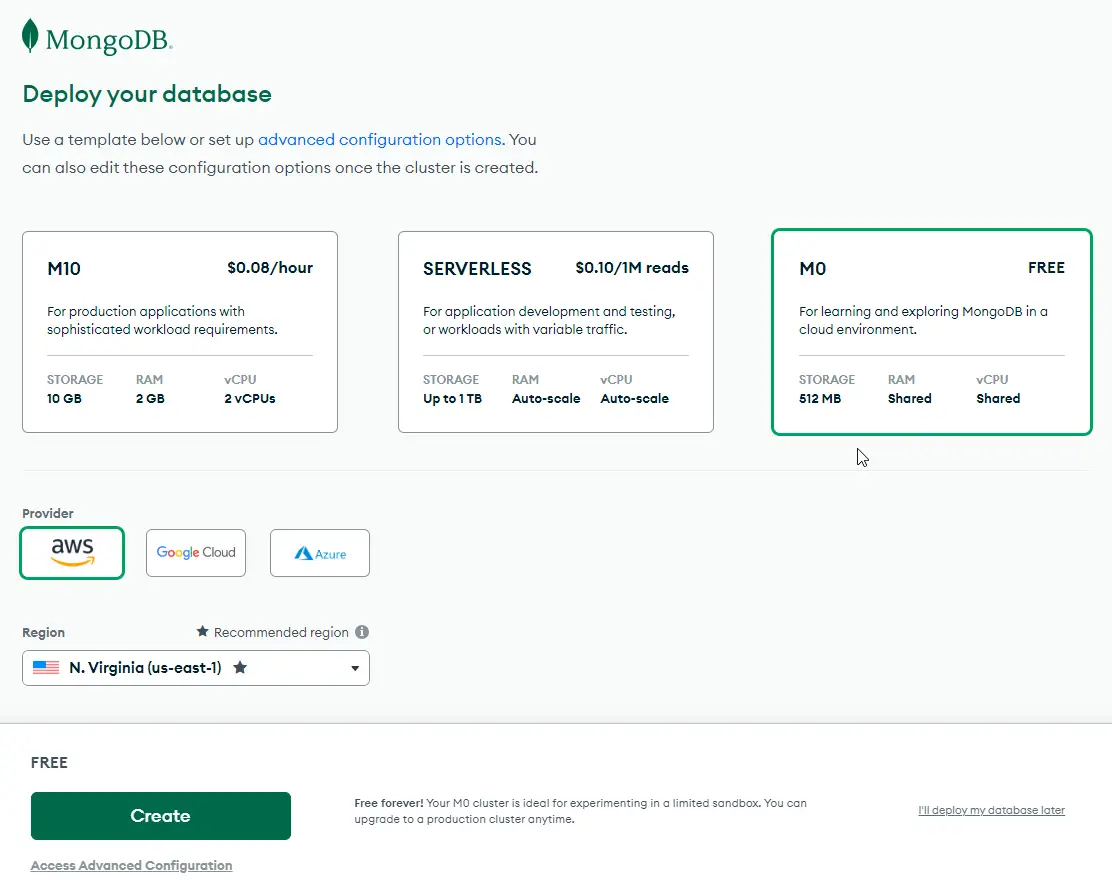Click the 2 vCPUs value
The width and height of the screenshot is (1112, 890).
click(x=250, y=399)
